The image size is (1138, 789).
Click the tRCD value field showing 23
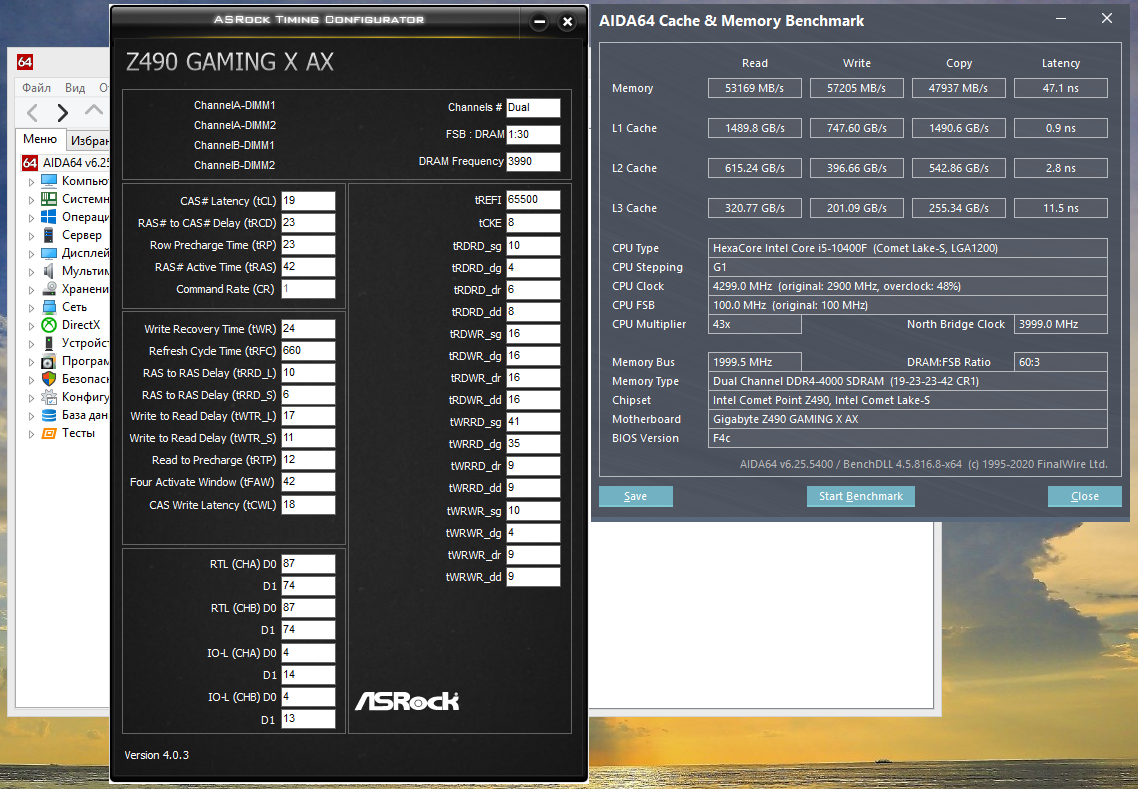click(x=308, y=223)
